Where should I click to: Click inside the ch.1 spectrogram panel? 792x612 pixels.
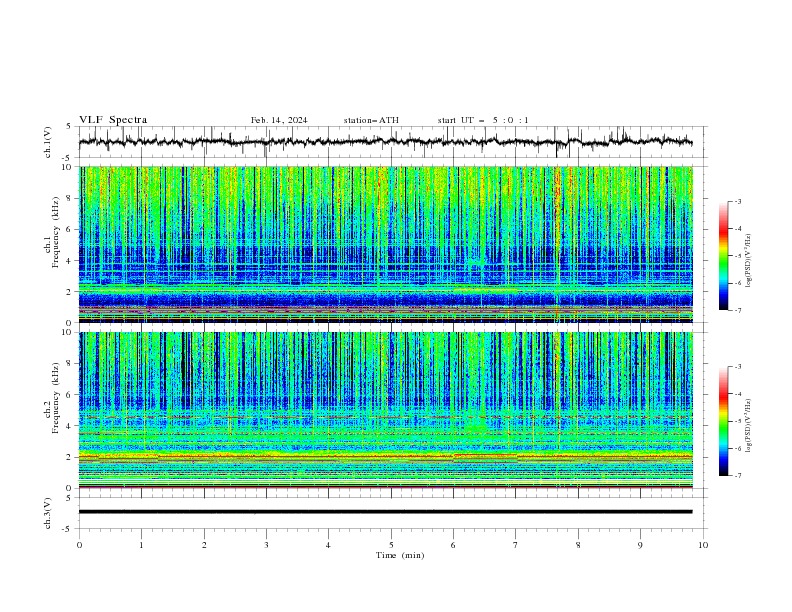point(385,244)
